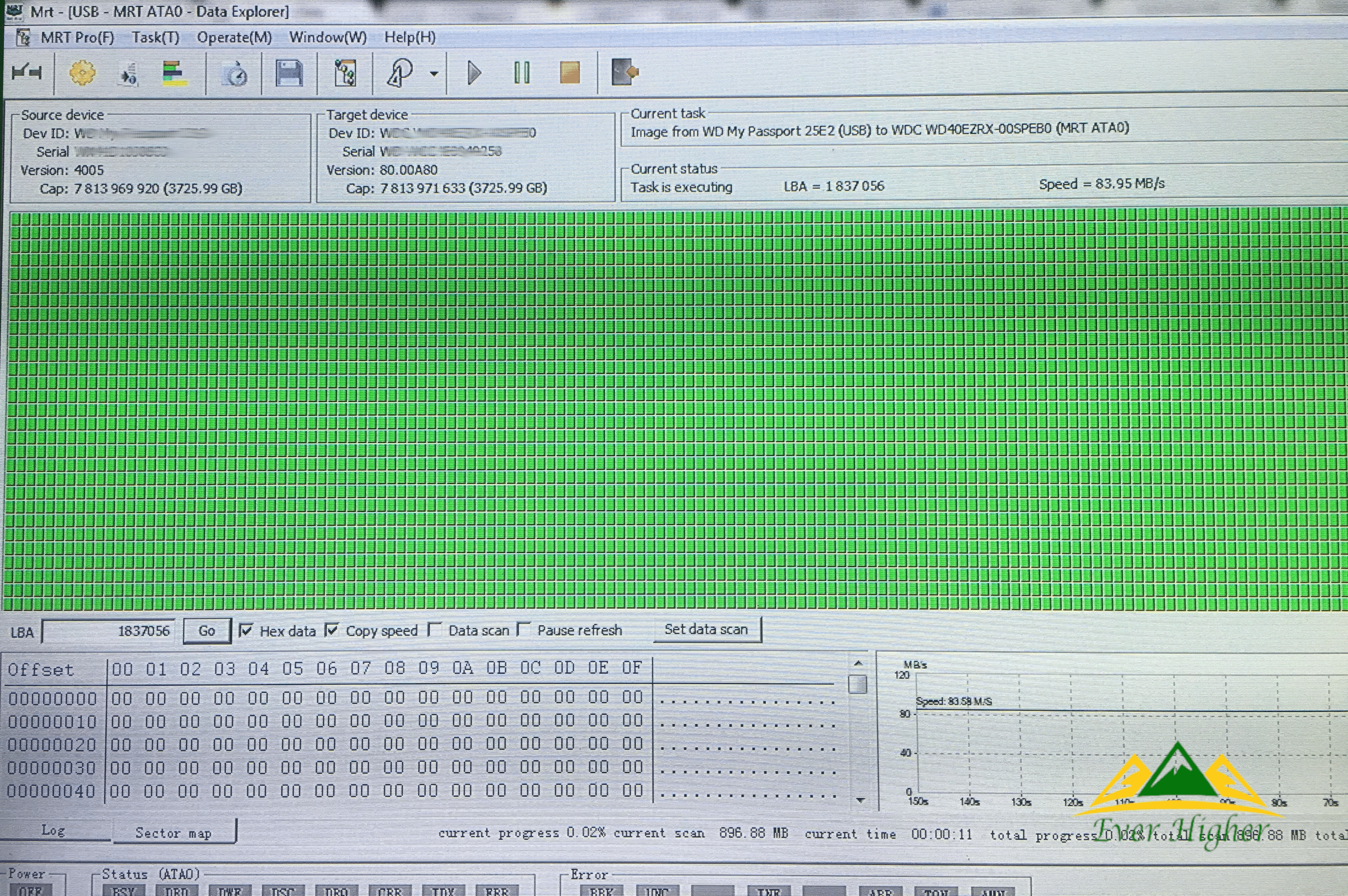Click the floppy disk save icon

click(x=289, y=73)
